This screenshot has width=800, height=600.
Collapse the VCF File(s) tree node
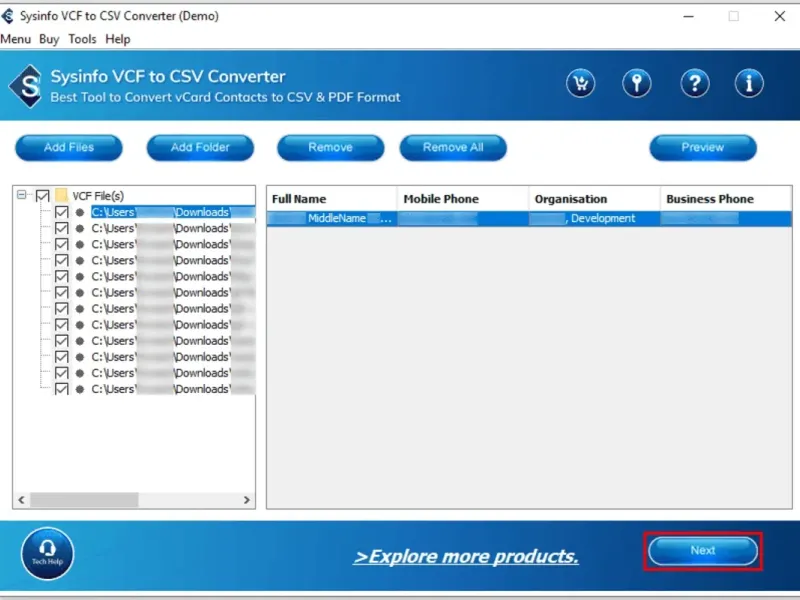pos(21,195)
